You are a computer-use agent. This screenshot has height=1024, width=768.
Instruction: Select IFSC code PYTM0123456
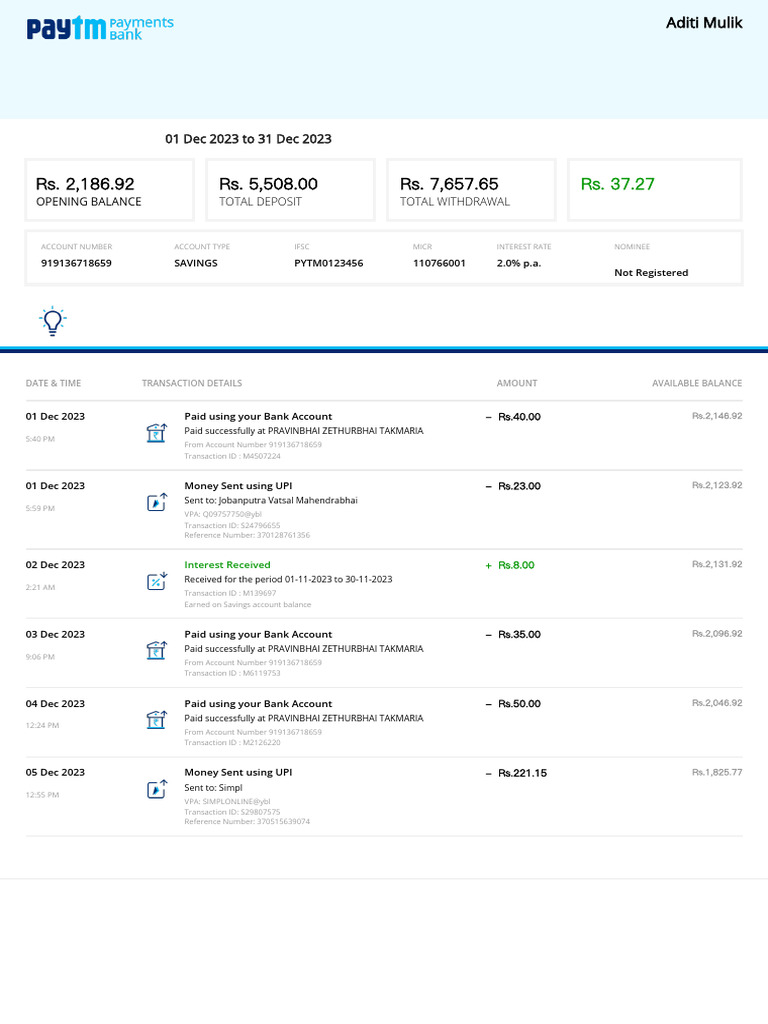[328, 263]
